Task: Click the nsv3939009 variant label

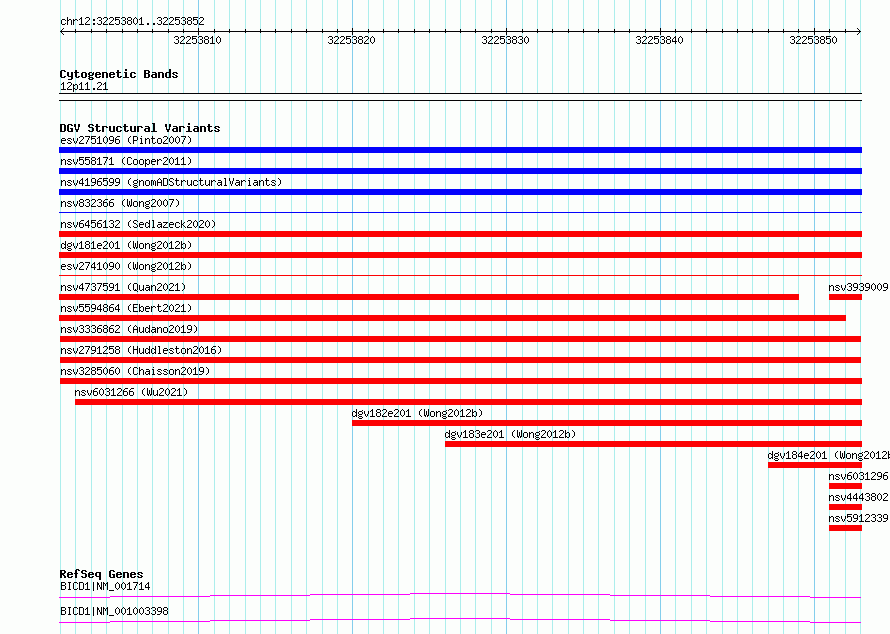Action: coord(858,287)
